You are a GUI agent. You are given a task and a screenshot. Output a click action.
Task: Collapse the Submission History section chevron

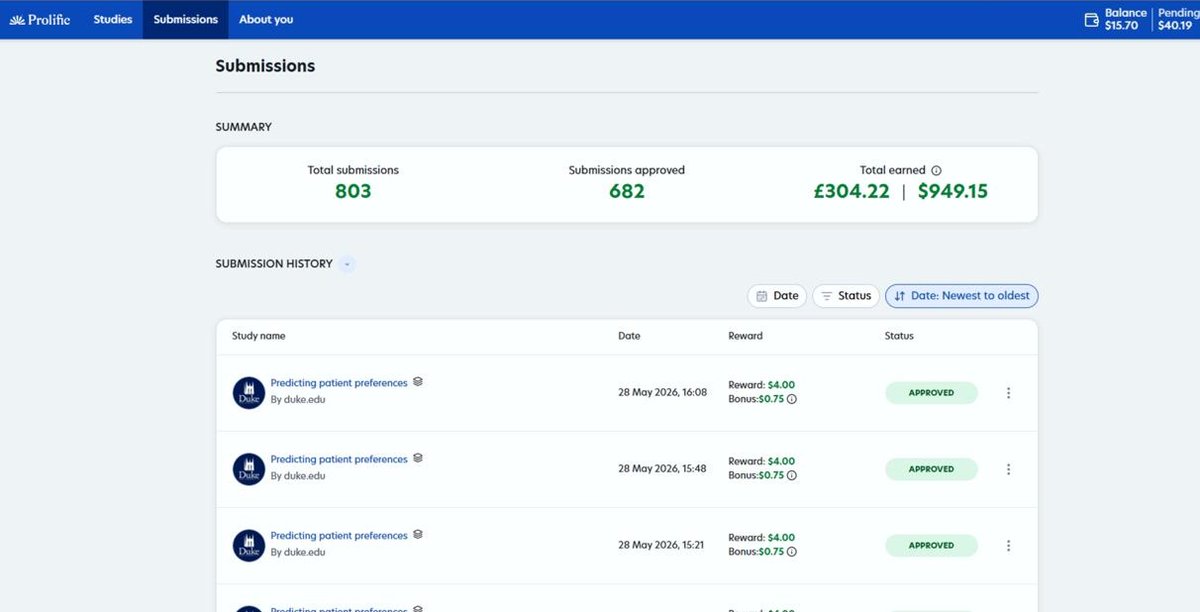tap(347, 264)
